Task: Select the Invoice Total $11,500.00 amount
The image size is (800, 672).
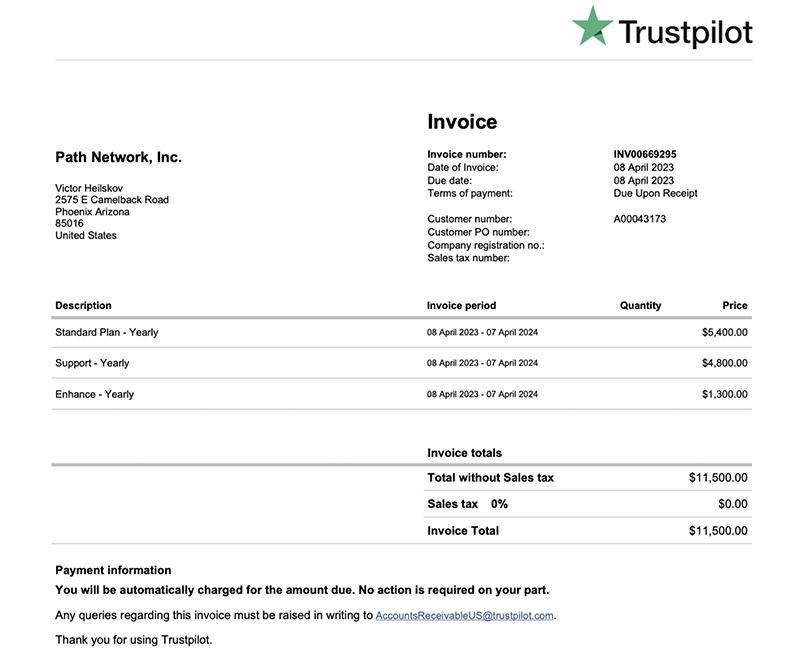Action: [718, 531]
